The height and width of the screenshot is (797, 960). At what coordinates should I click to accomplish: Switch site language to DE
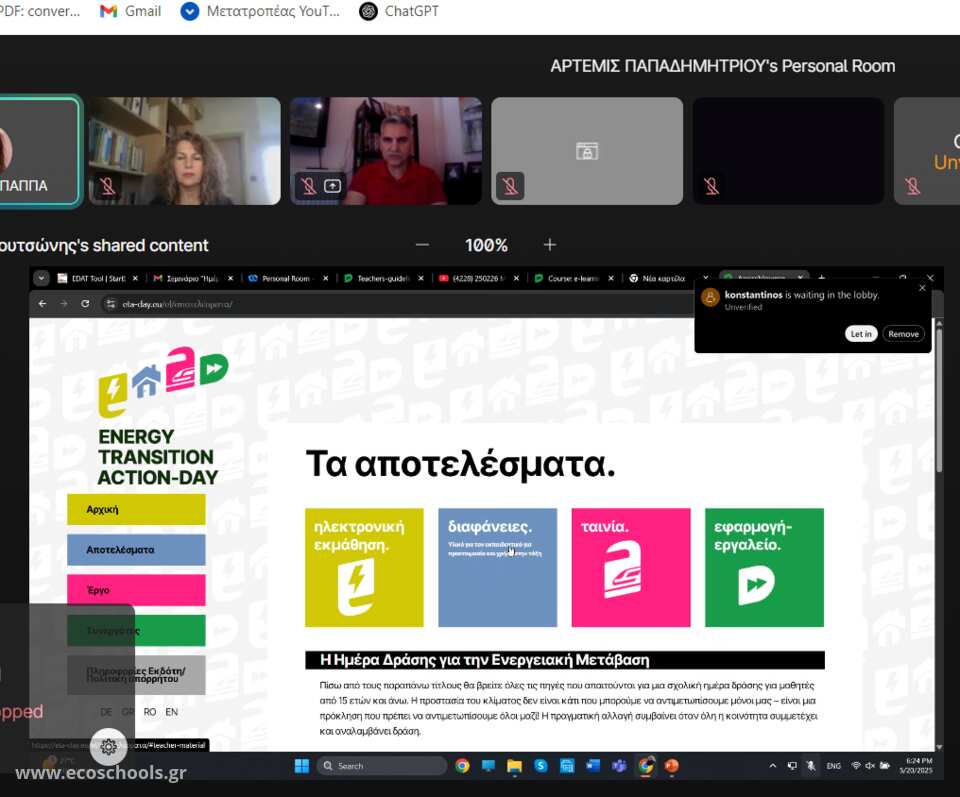(106, 712)
